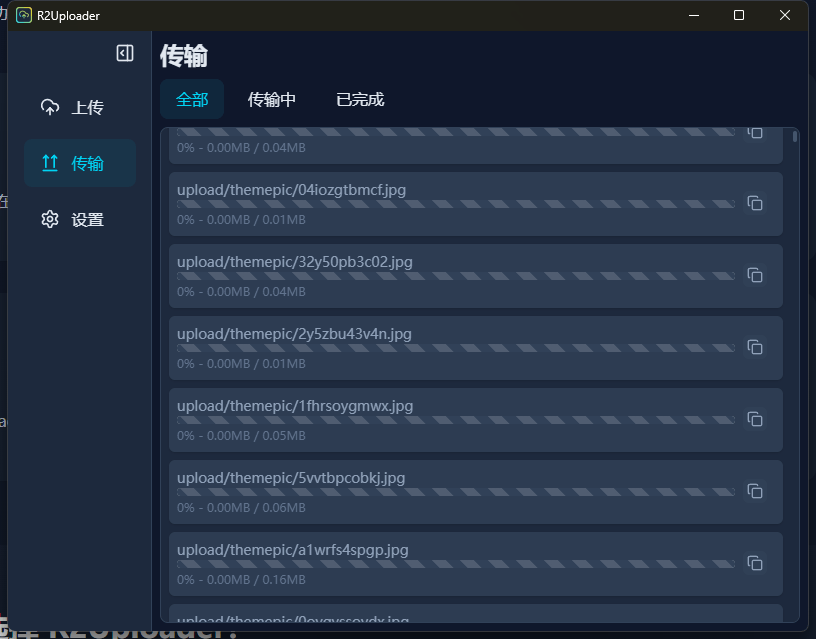816x639 pixels.
Task: Copy link for 2y5zbu43v4n.jpg
Action: 755,347
